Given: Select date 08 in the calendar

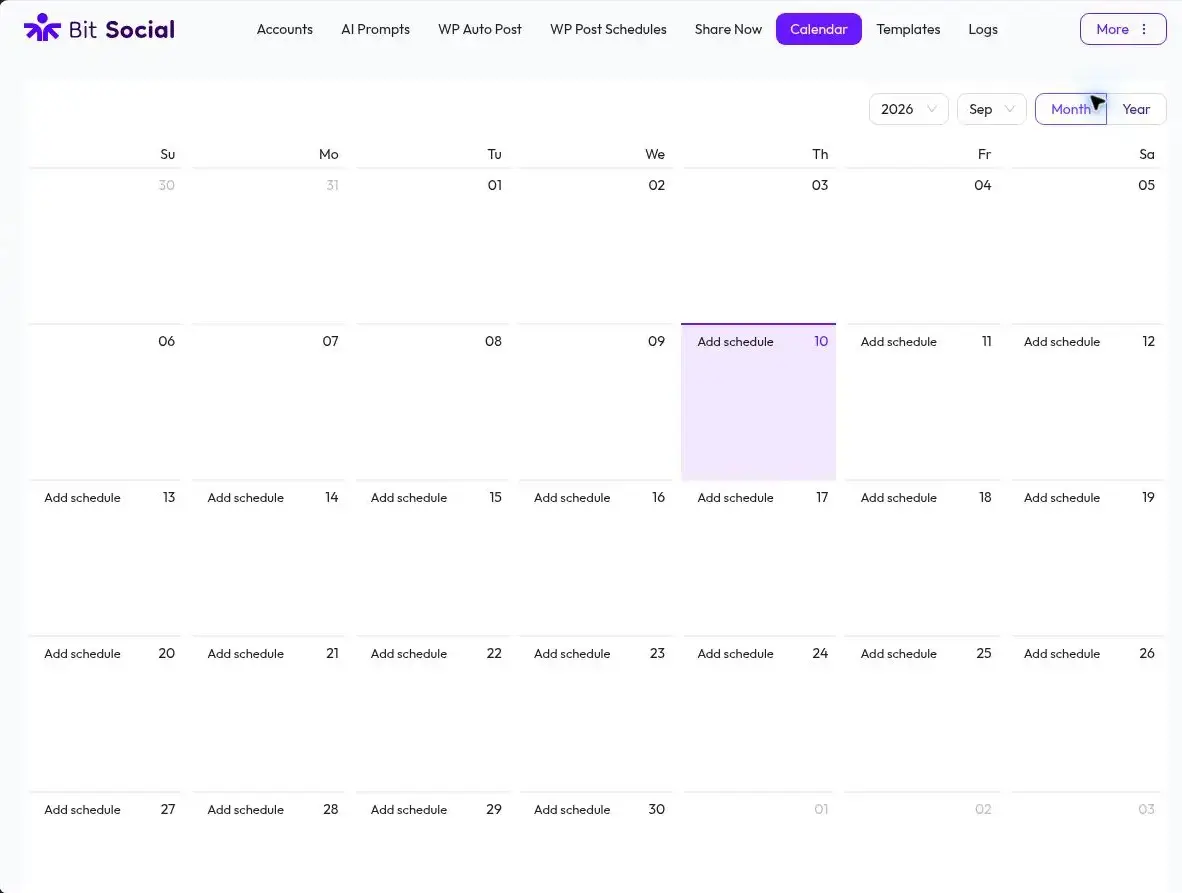Looking at the screenshot, I should [x=493, y=341].
